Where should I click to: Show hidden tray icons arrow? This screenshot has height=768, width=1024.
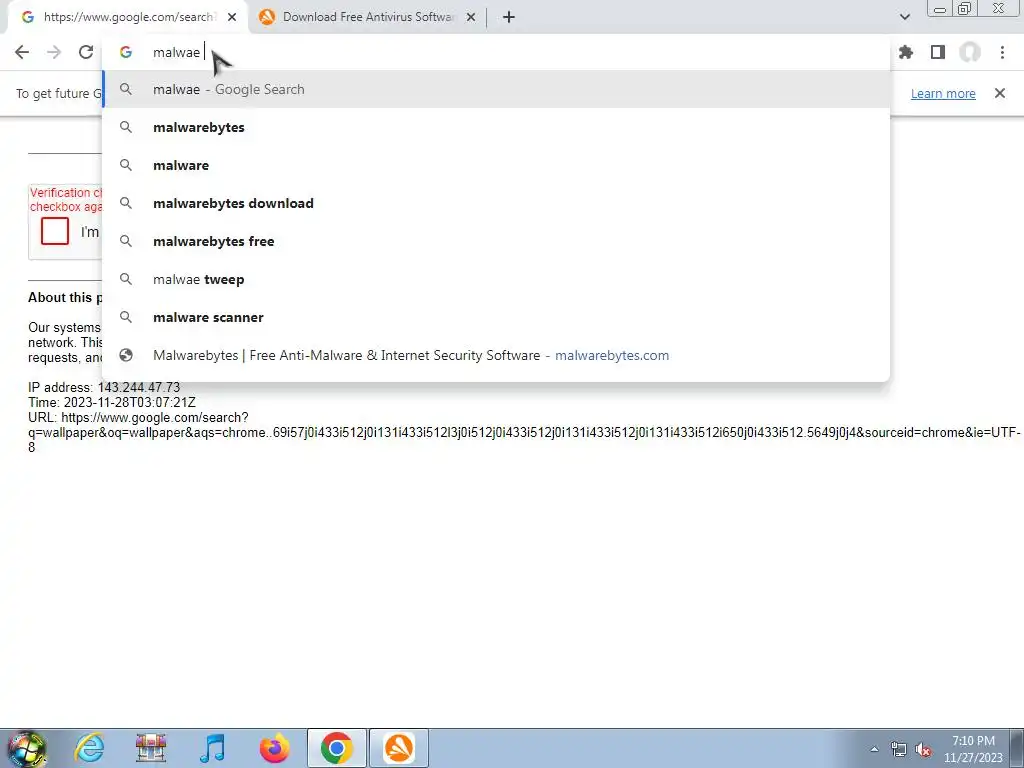(874, 749)
